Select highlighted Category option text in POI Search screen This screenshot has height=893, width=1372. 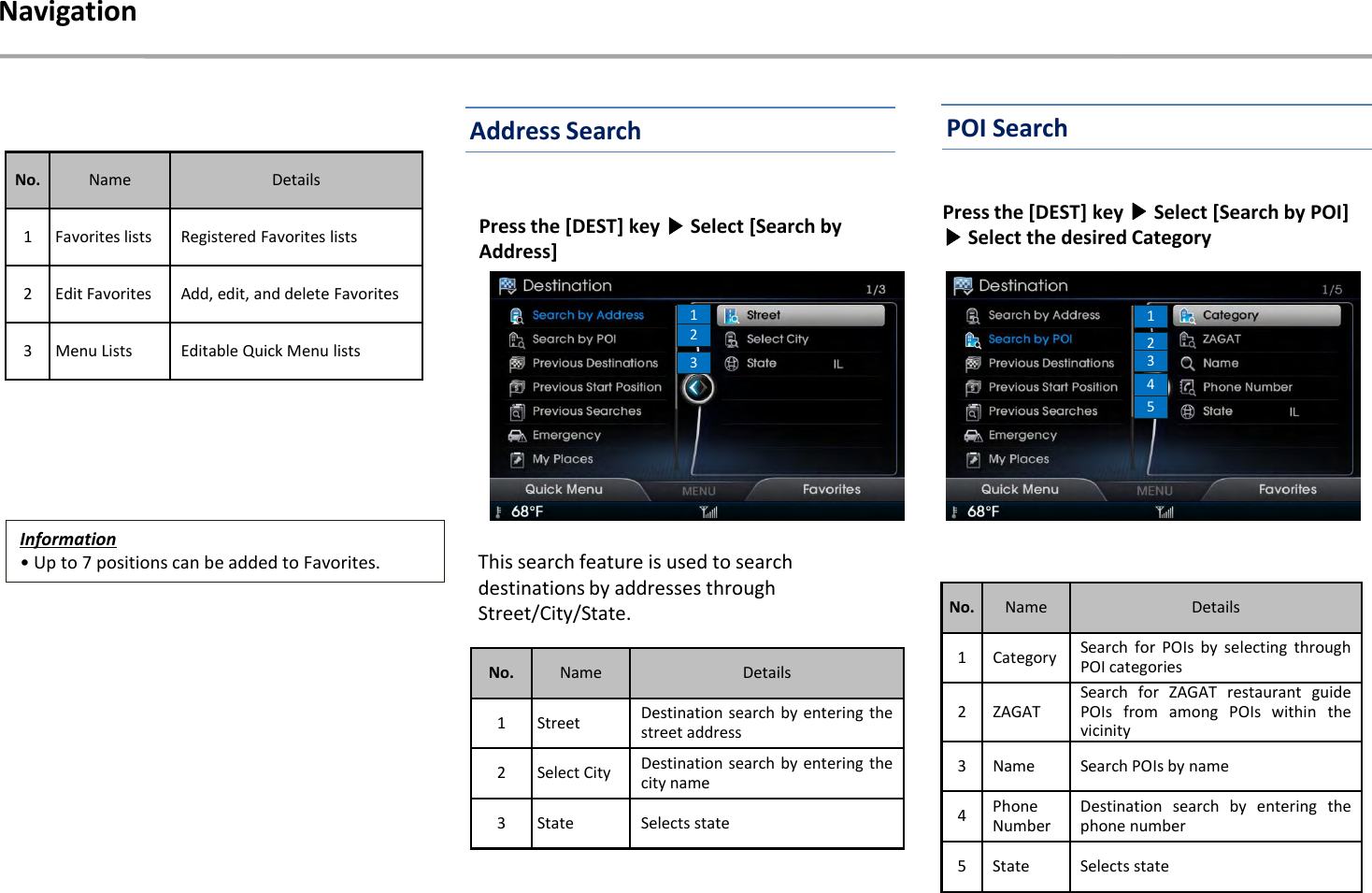[1231, 316]
